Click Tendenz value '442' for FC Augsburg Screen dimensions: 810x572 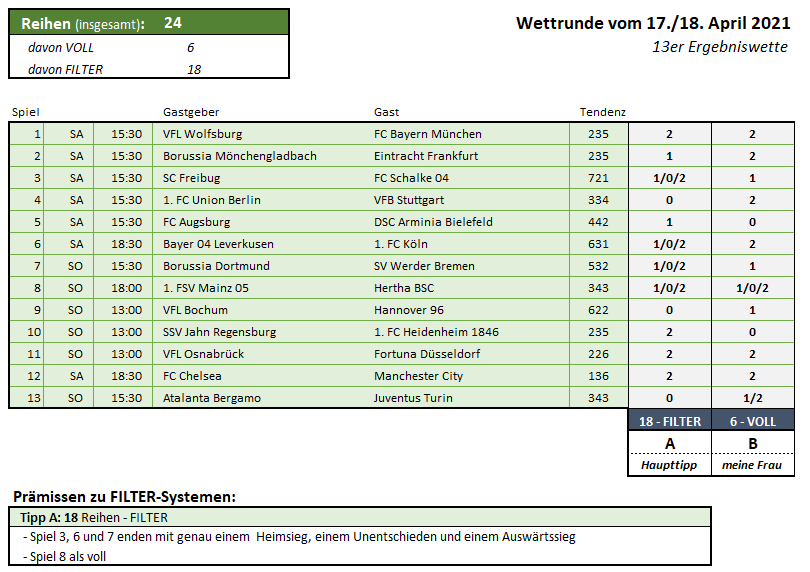tap(598, 222)
